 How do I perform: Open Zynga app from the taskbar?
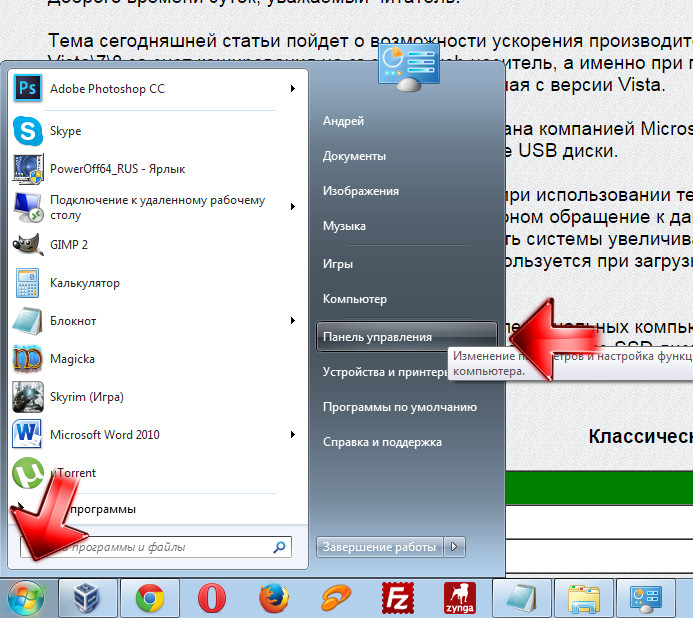coord(460,599)
